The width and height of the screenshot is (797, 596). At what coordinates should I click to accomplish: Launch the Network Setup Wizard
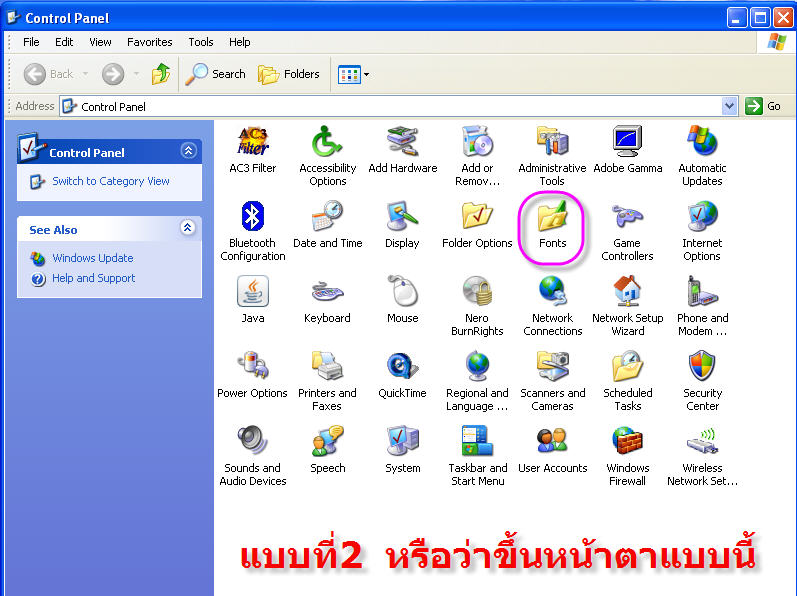(x=628, y=306)
